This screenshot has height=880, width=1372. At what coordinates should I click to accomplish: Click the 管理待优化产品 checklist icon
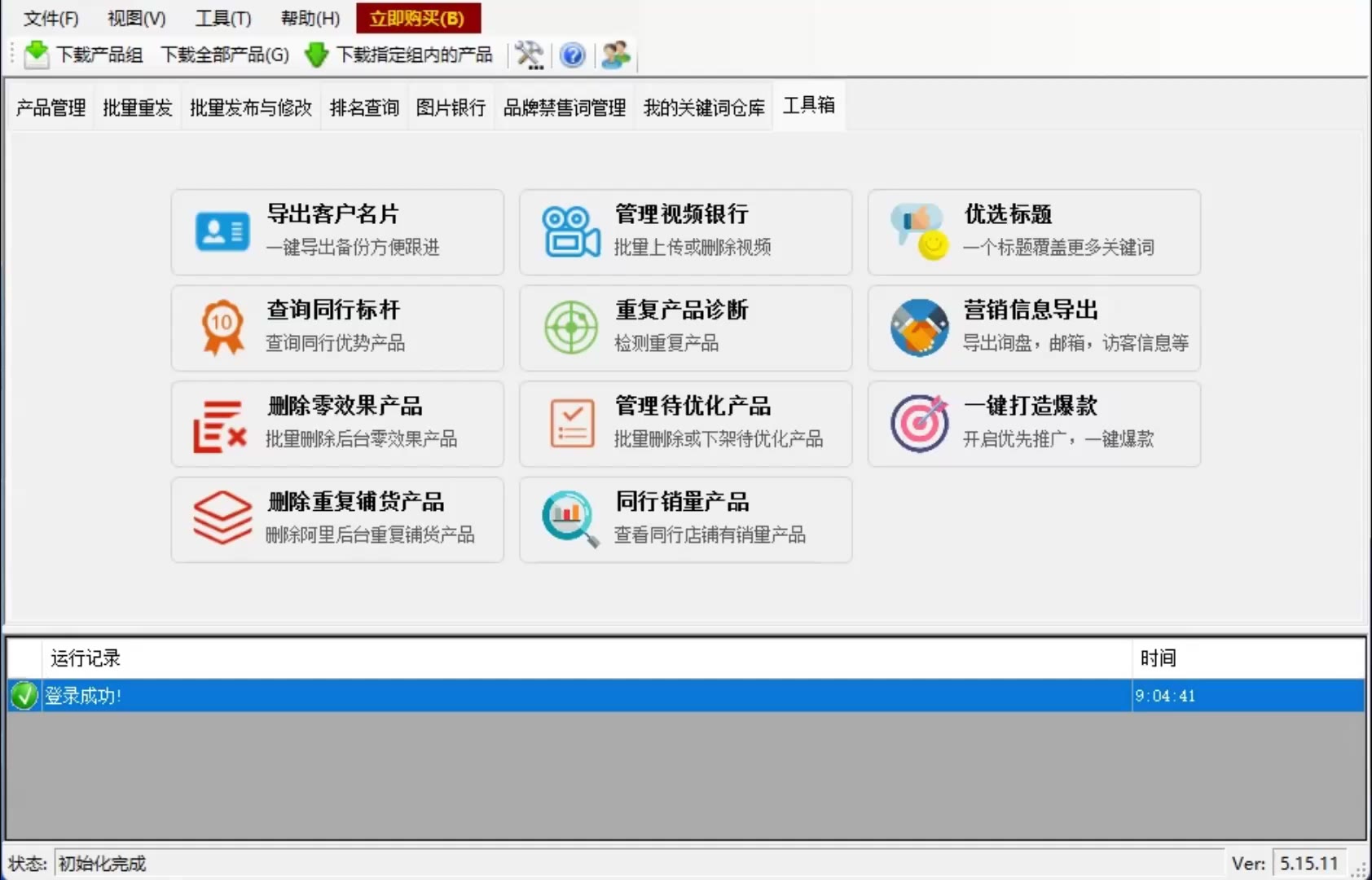click(x=572, y=424)
